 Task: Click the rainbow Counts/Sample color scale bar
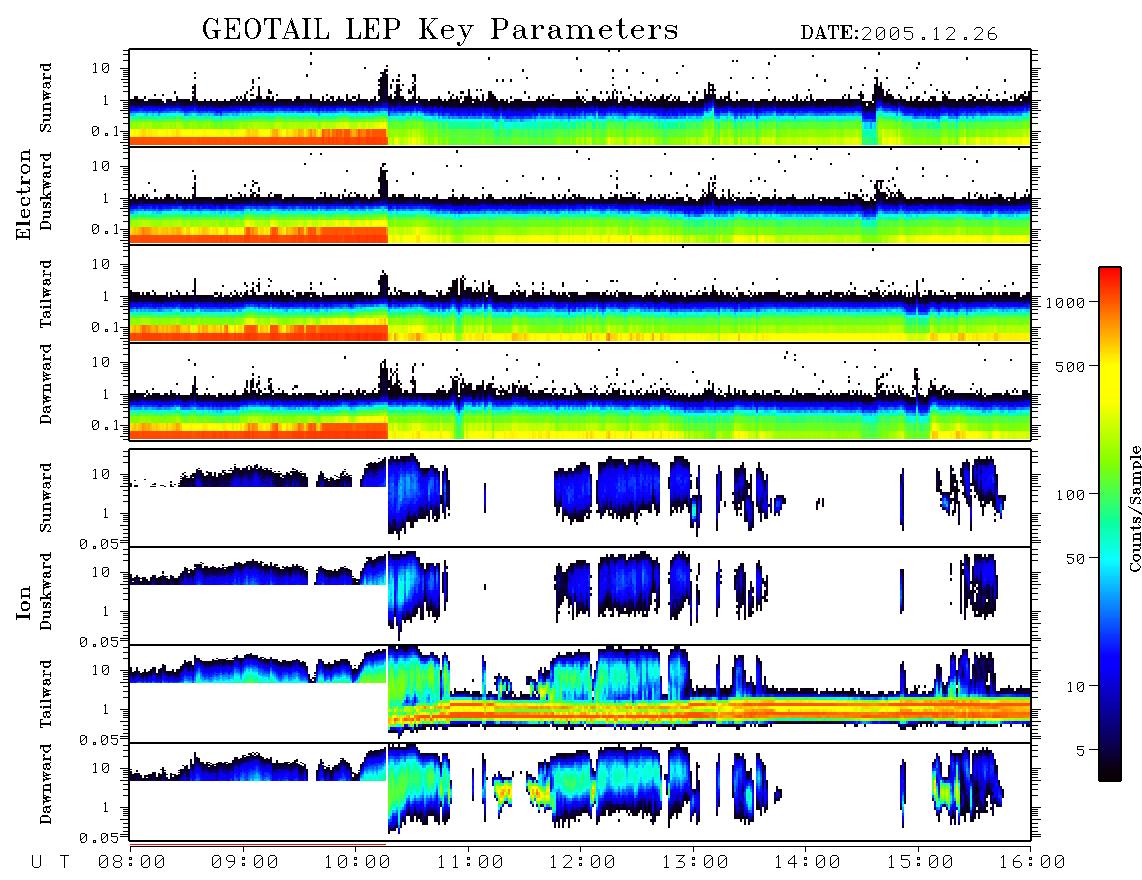1109,524
